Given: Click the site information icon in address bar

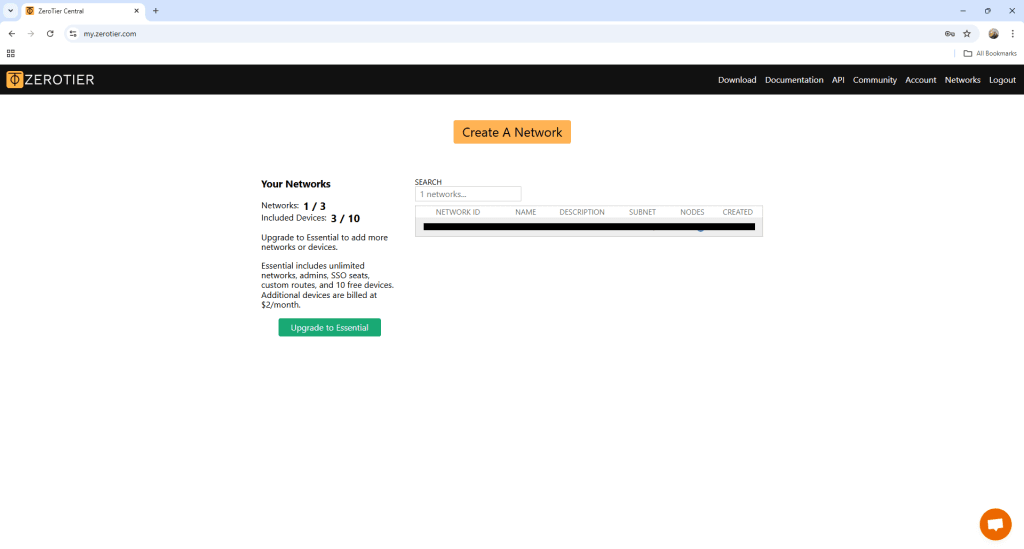Looking at the screenshot, I should tap(73, 33).
